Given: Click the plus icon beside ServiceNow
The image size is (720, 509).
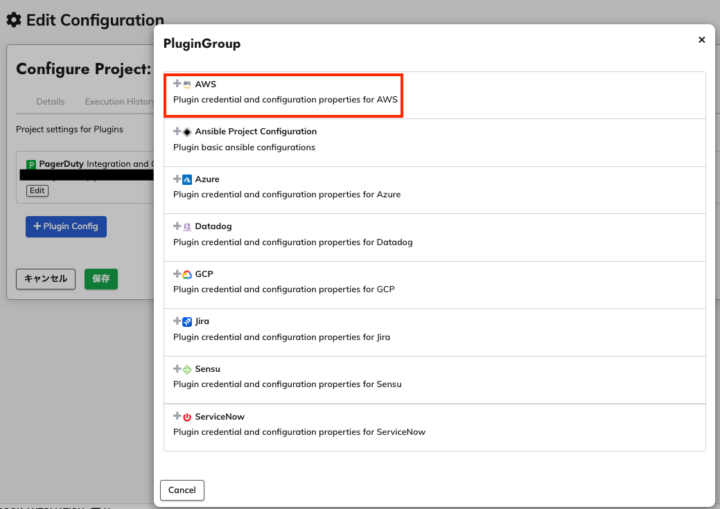Looking at the screenshot, I should (x=177, y=416).
